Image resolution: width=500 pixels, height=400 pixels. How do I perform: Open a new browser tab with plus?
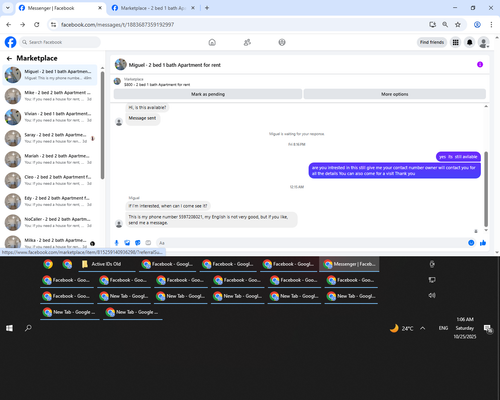[x=207, y=8]
